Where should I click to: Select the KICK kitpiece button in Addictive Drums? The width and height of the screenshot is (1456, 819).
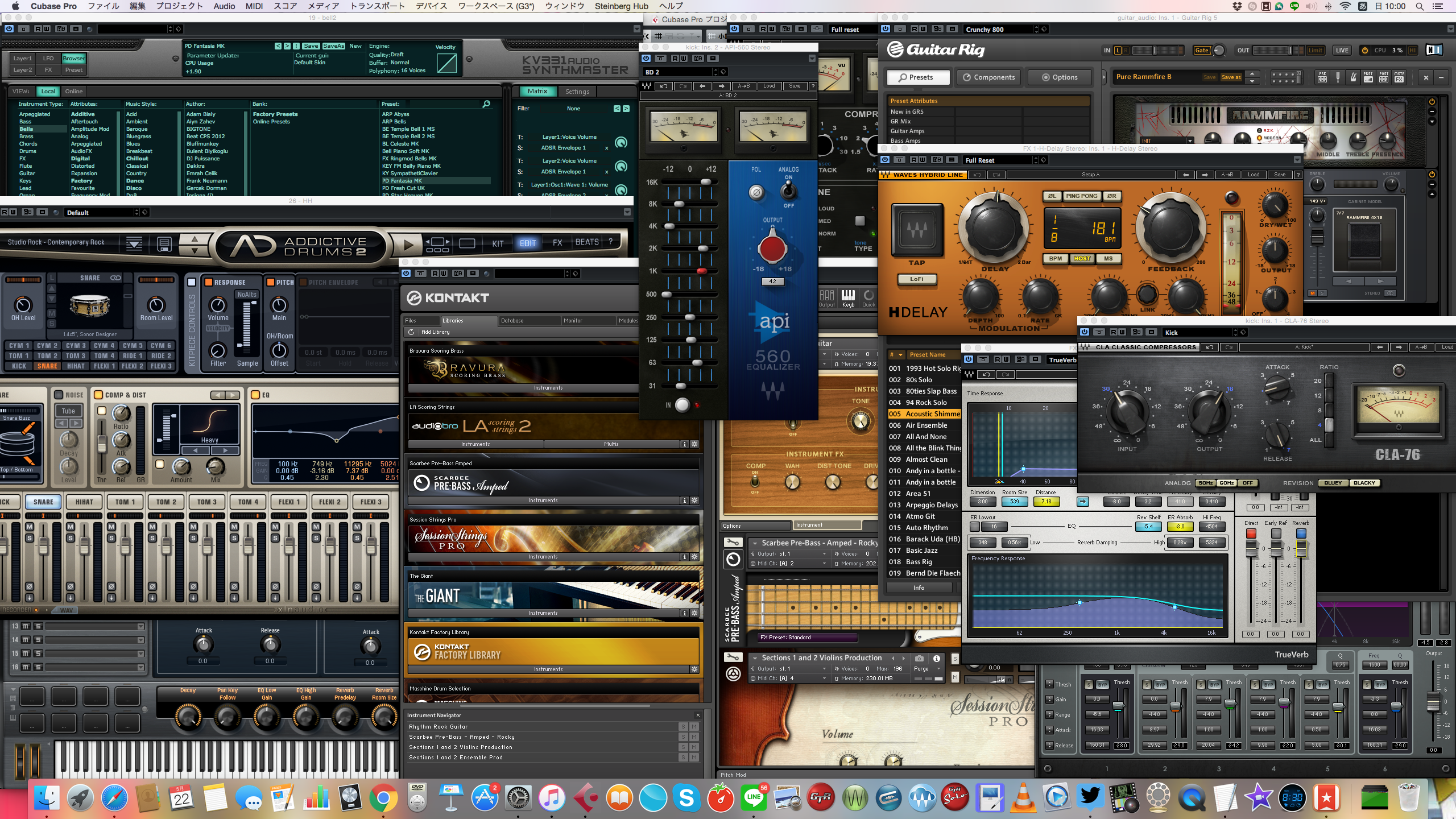point(19,366)
